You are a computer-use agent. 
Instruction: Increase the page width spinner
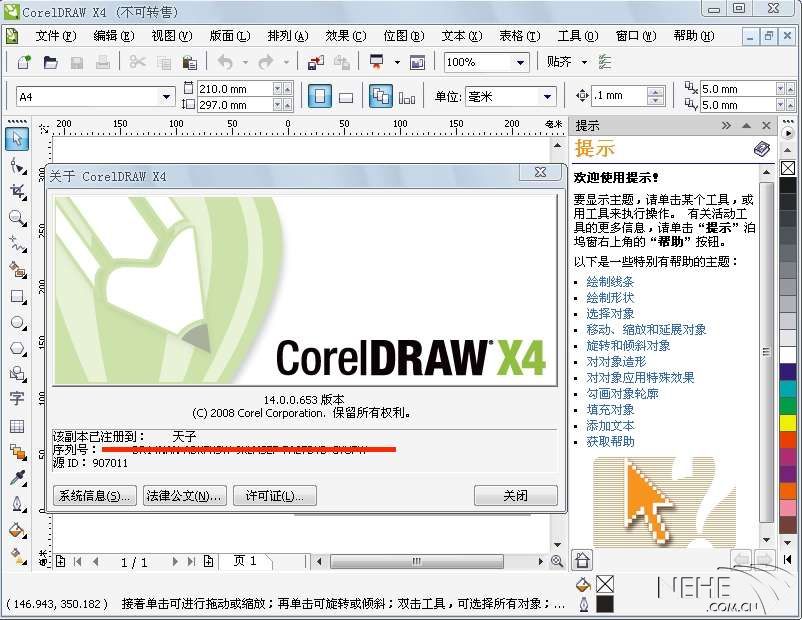point(287,88)
